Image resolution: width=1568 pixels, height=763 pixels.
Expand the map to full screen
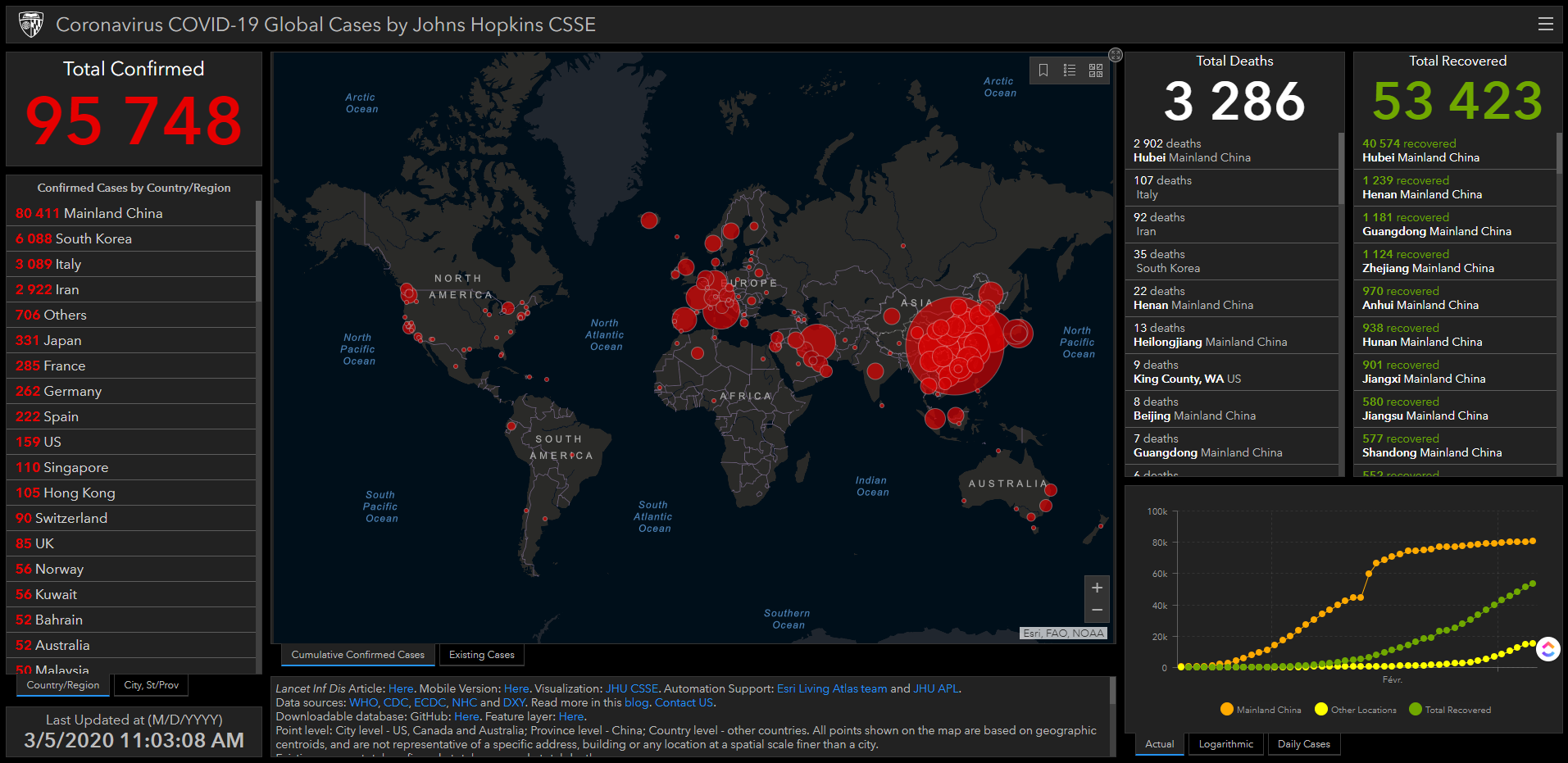click(1116, 55)
